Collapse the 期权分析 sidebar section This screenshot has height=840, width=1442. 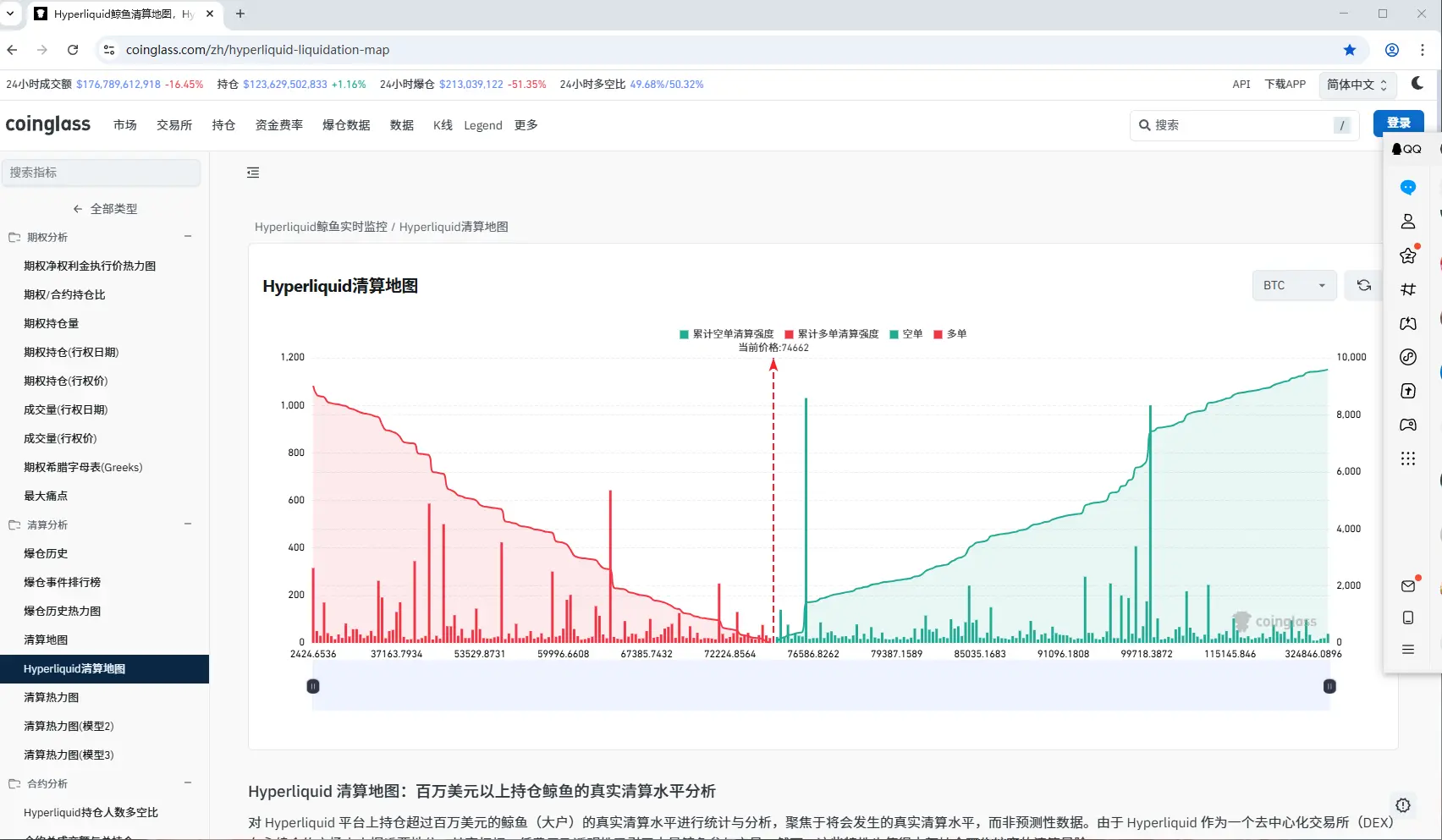click(188, 237)
